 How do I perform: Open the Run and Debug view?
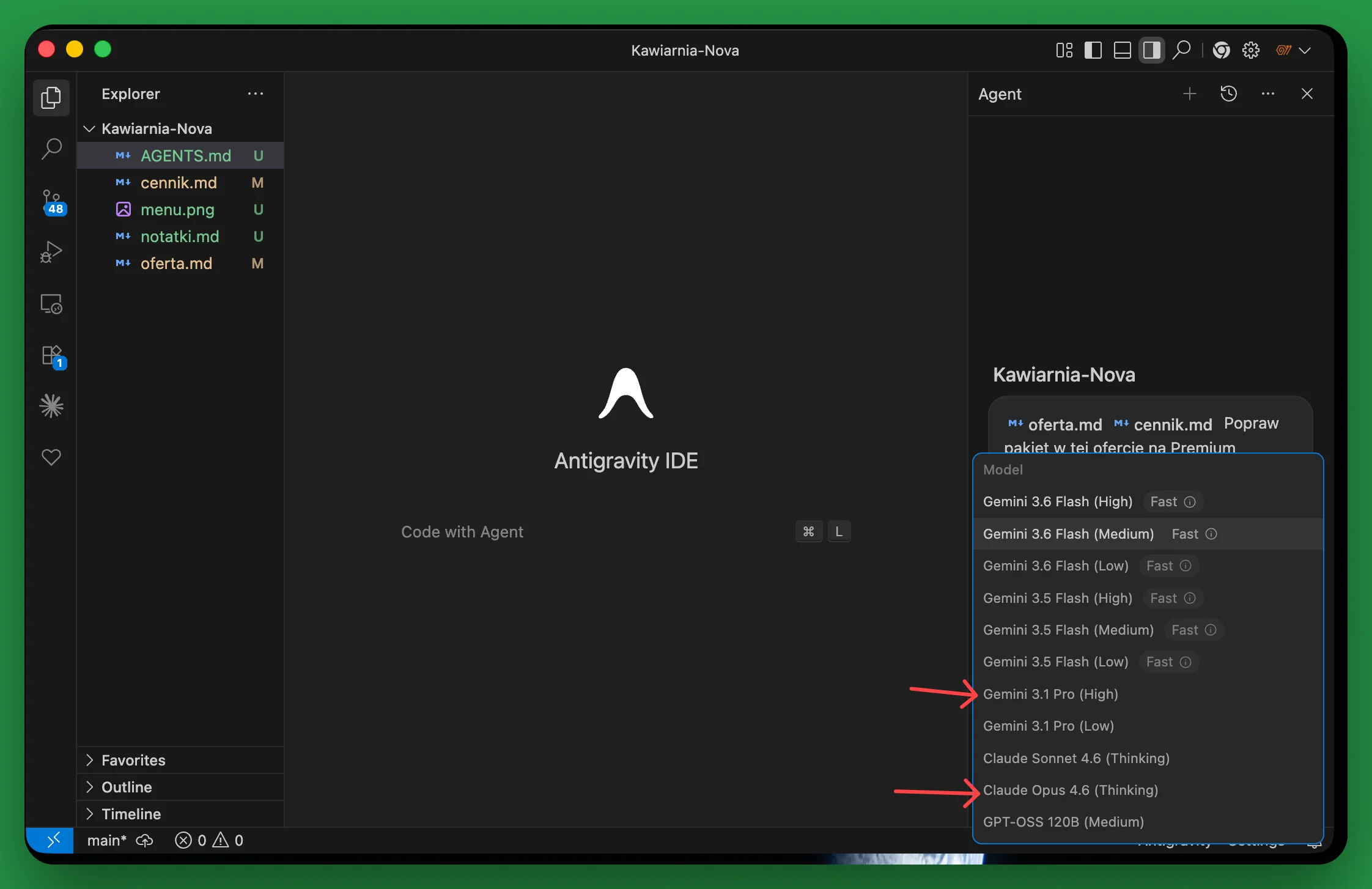[x=51, y=252]
